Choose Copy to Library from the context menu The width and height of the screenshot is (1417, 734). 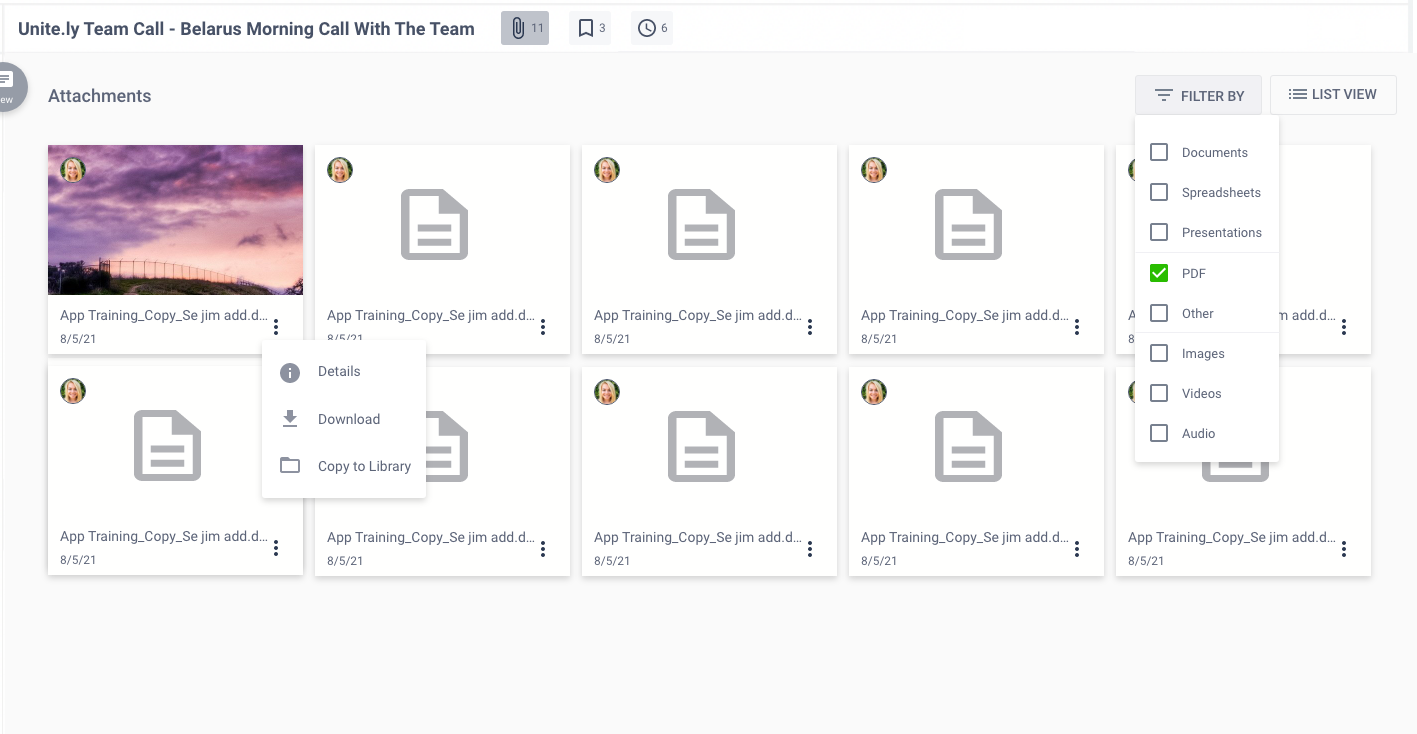[344, 466]
